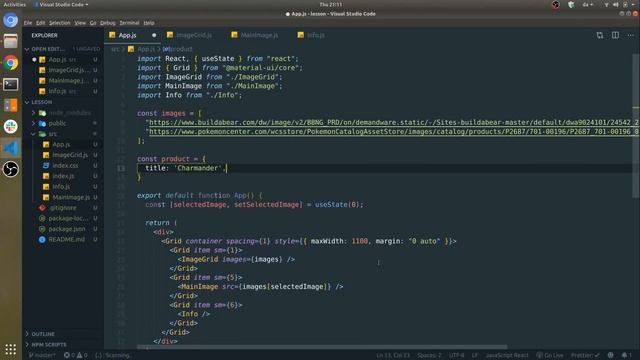Open the editor More Actions ellipsis
This screenshot has height=360, width=640.
pyautogui.click(x=631, y=35)
